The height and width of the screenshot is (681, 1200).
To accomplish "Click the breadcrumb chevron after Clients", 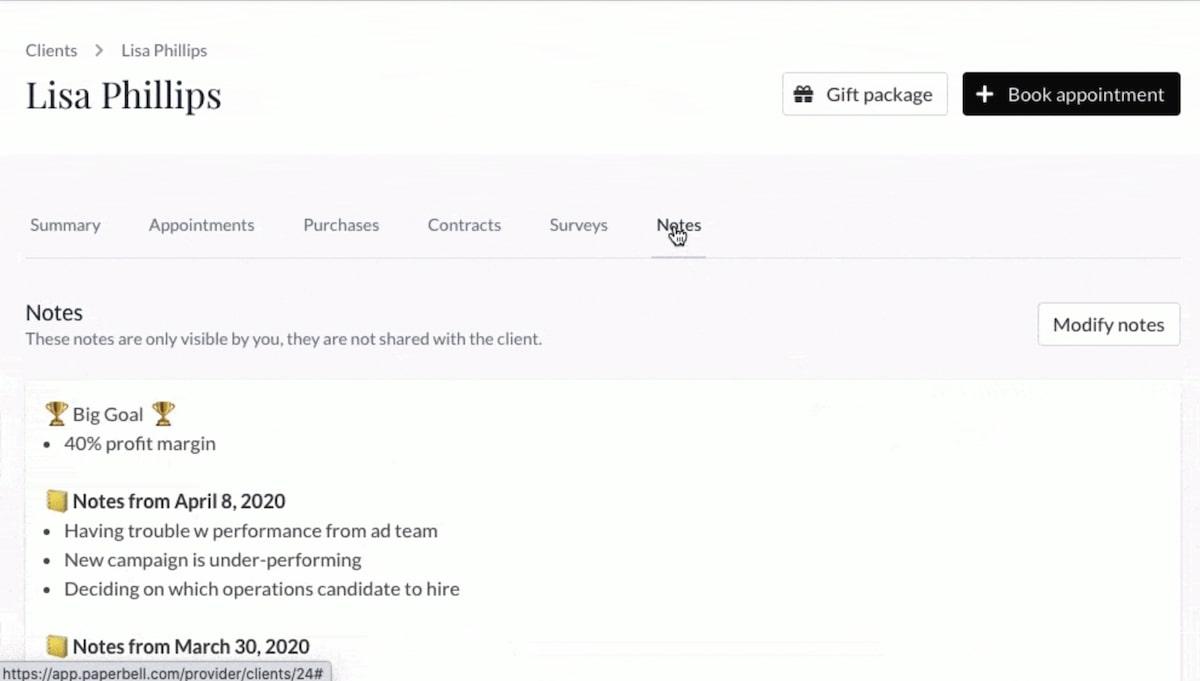I will [x=99, y=50].
